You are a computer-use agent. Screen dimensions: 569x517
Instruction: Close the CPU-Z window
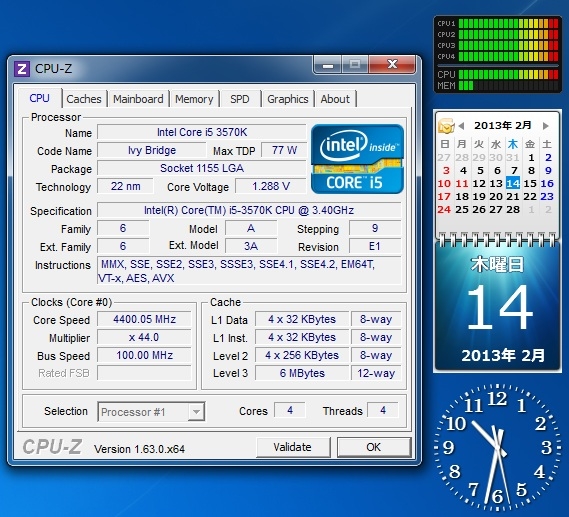[x=392, y=65]
